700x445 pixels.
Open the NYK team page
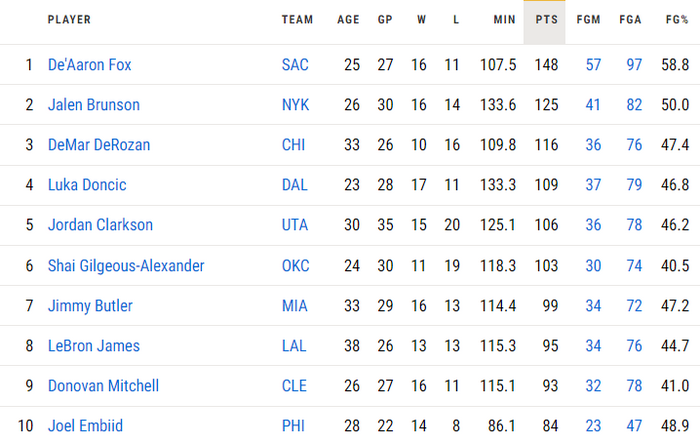coord(295,105)
